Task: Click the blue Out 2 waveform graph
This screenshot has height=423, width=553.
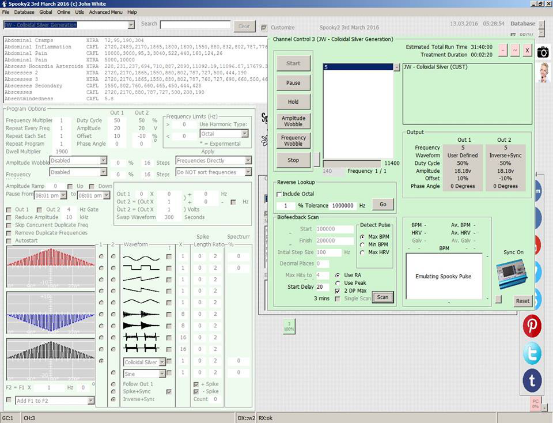Action: click(x=51, y=313)
